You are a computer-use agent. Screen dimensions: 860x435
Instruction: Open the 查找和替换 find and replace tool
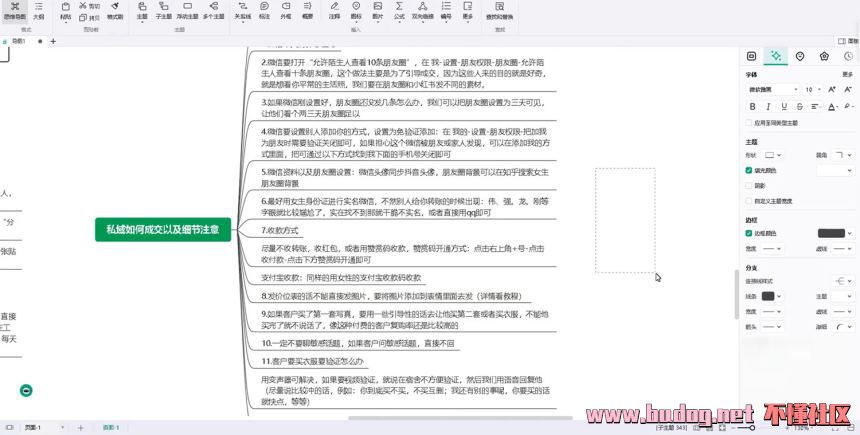coord(502,11)
